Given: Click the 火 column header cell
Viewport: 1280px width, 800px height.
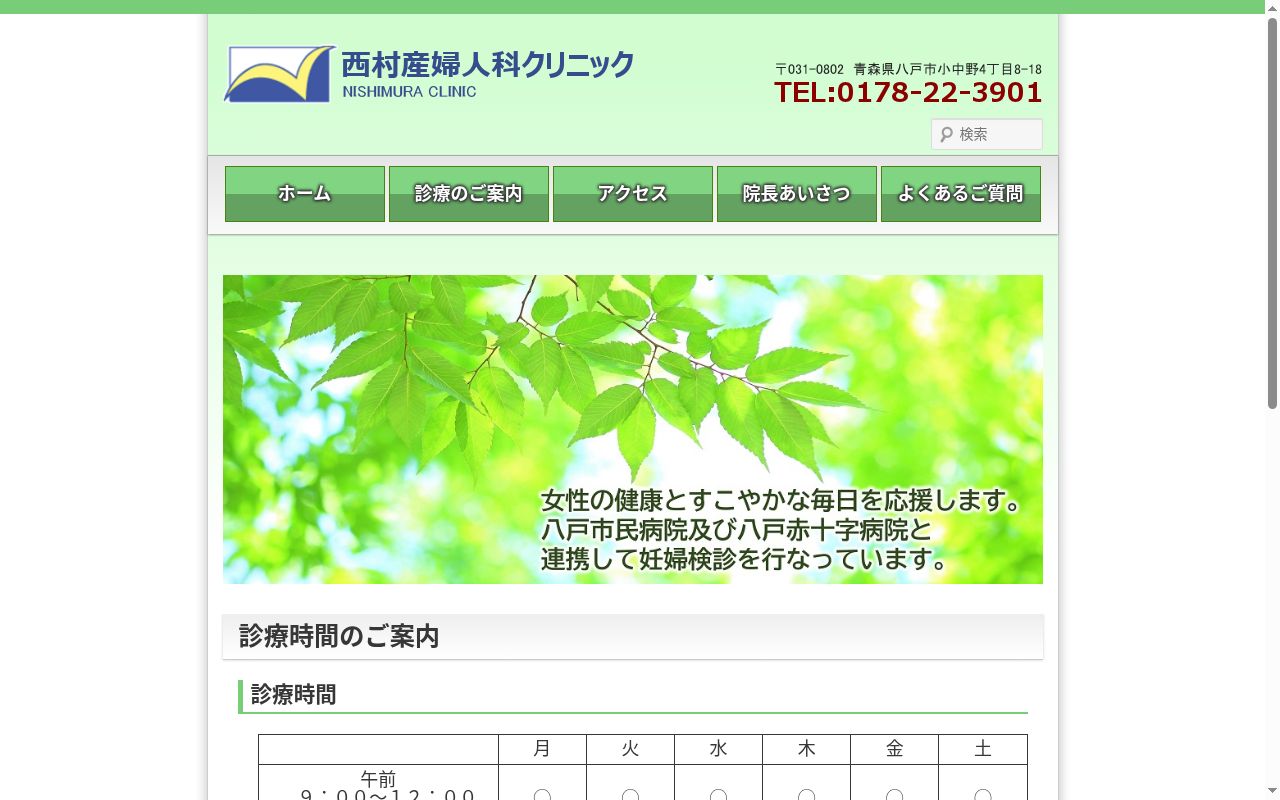Looking at the screenshot, I should click(630, 749).
